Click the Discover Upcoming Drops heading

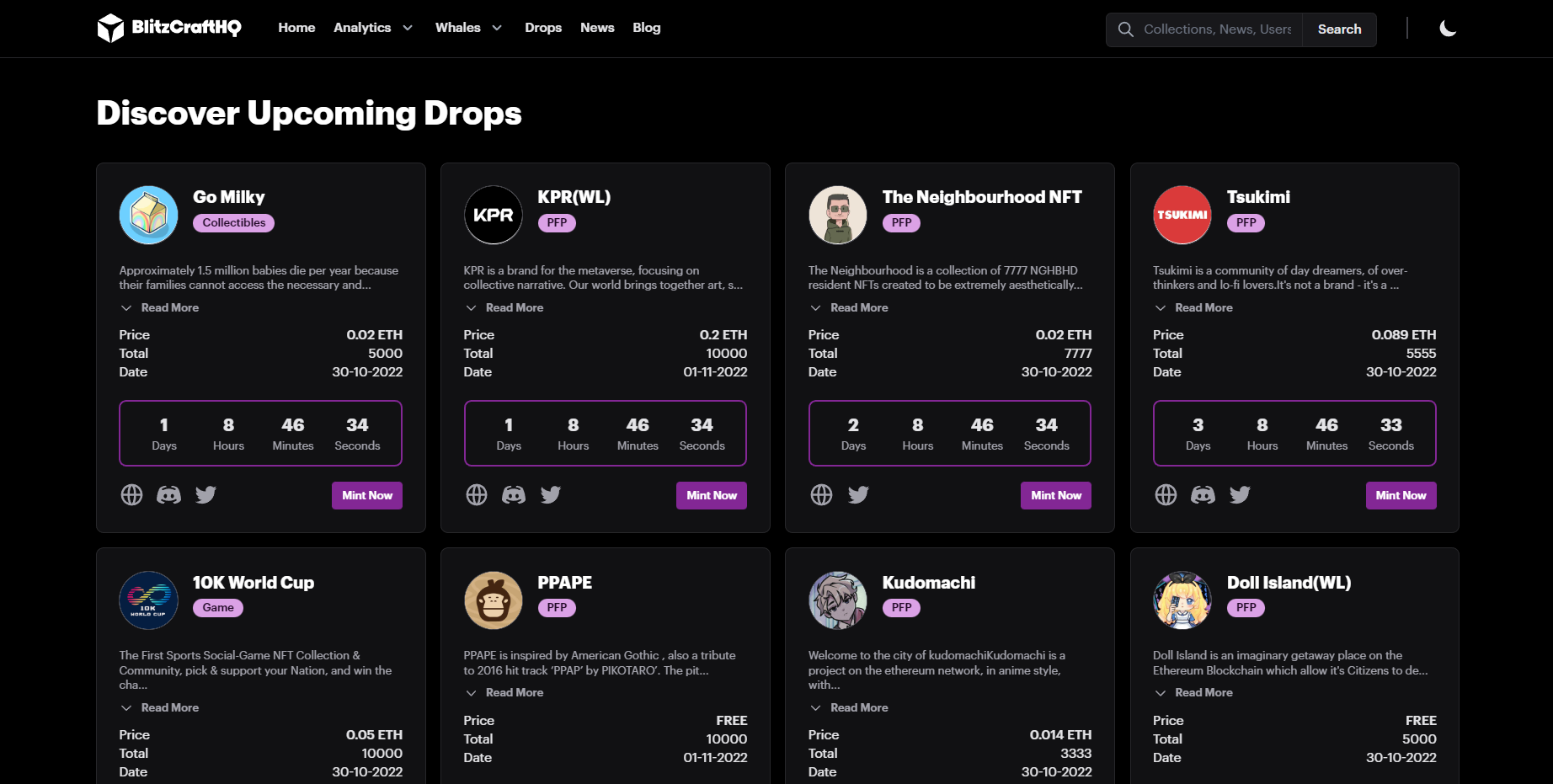click(x=309, y=114)
